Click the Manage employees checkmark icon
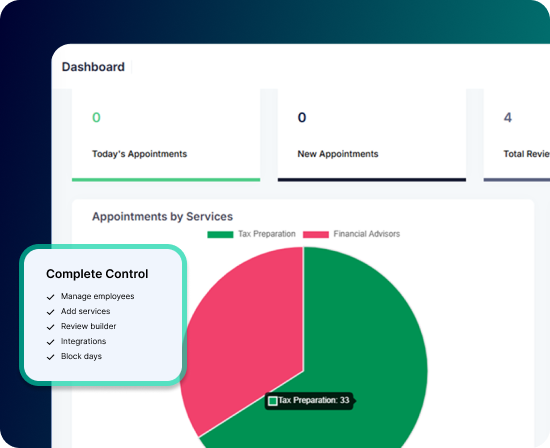This screenshot has width=550, height=448. (x=51, y=297)
